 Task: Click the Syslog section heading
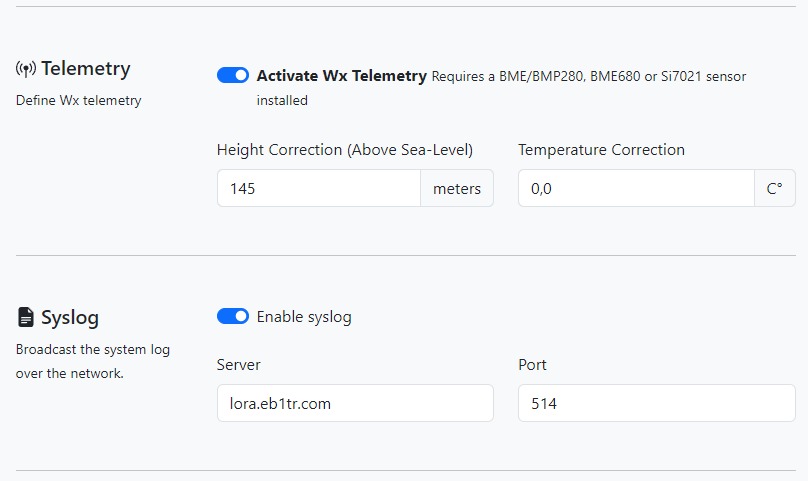coord(70,318)
